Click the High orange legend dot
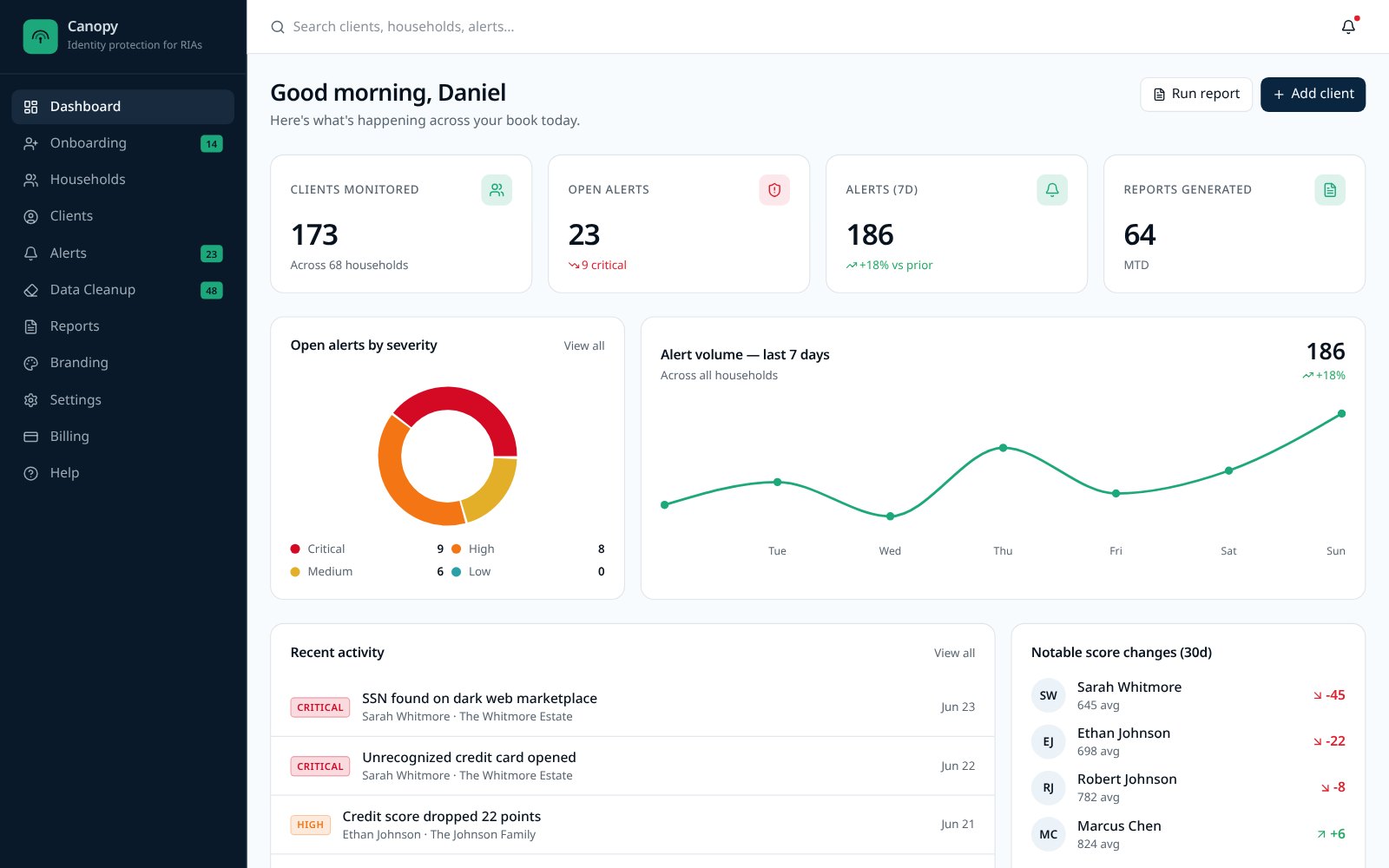The height and width of the screenshot is (868, 1389). click(x=456, y=549)
